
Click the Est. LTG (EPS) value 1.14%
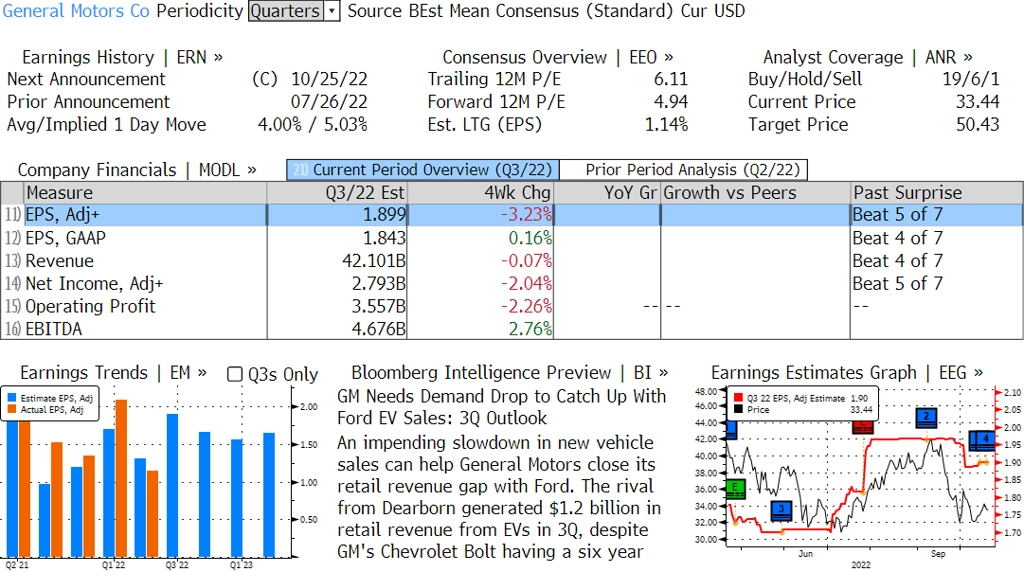[x=666, y=125]
